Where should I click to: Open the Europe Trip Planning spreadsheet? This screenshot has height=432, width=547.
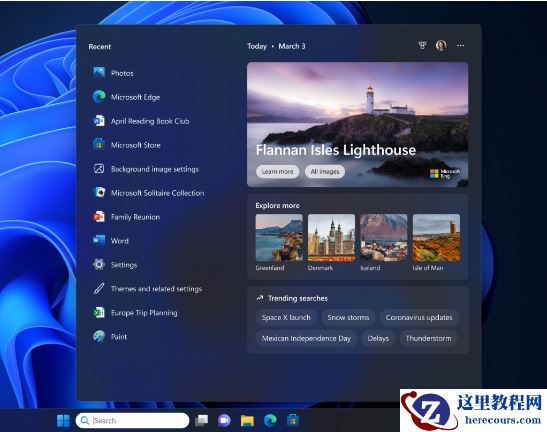[x=135, y=313]
